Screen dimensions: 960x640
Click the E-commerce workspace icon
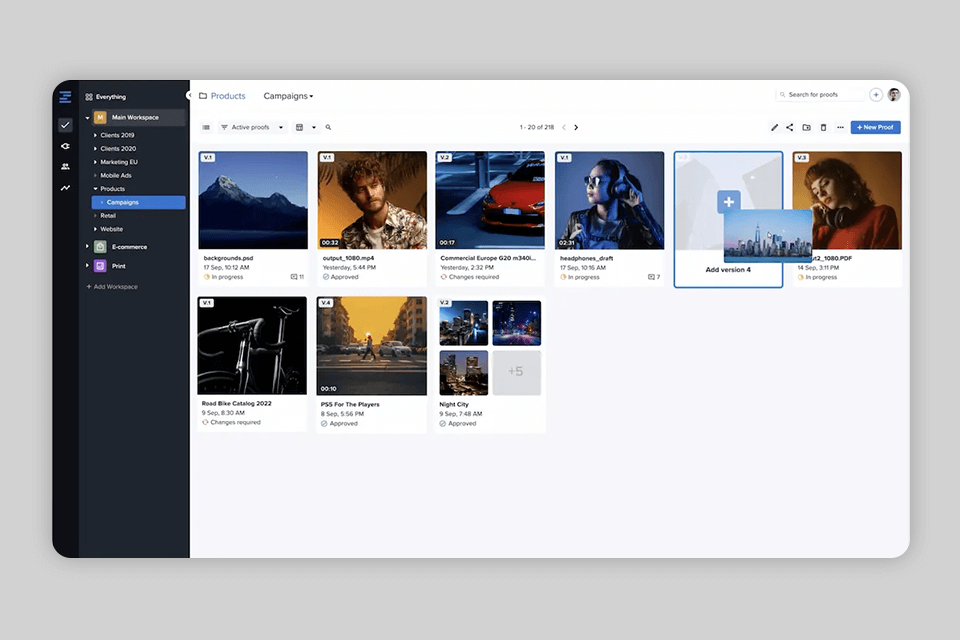pos(100,247)
